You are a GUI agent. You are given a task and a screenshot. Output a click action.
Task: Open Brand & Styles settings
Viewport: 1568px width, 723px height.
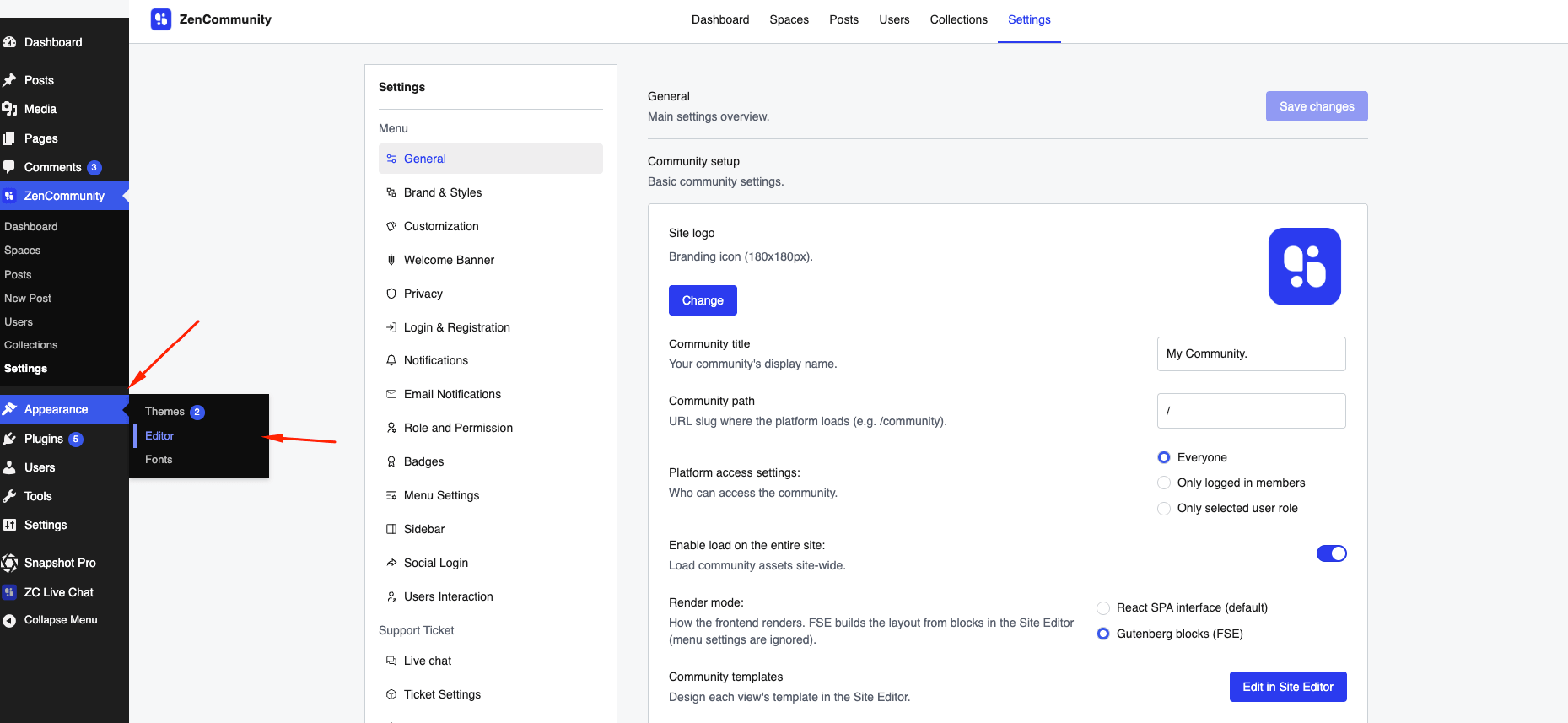(491, 192)
